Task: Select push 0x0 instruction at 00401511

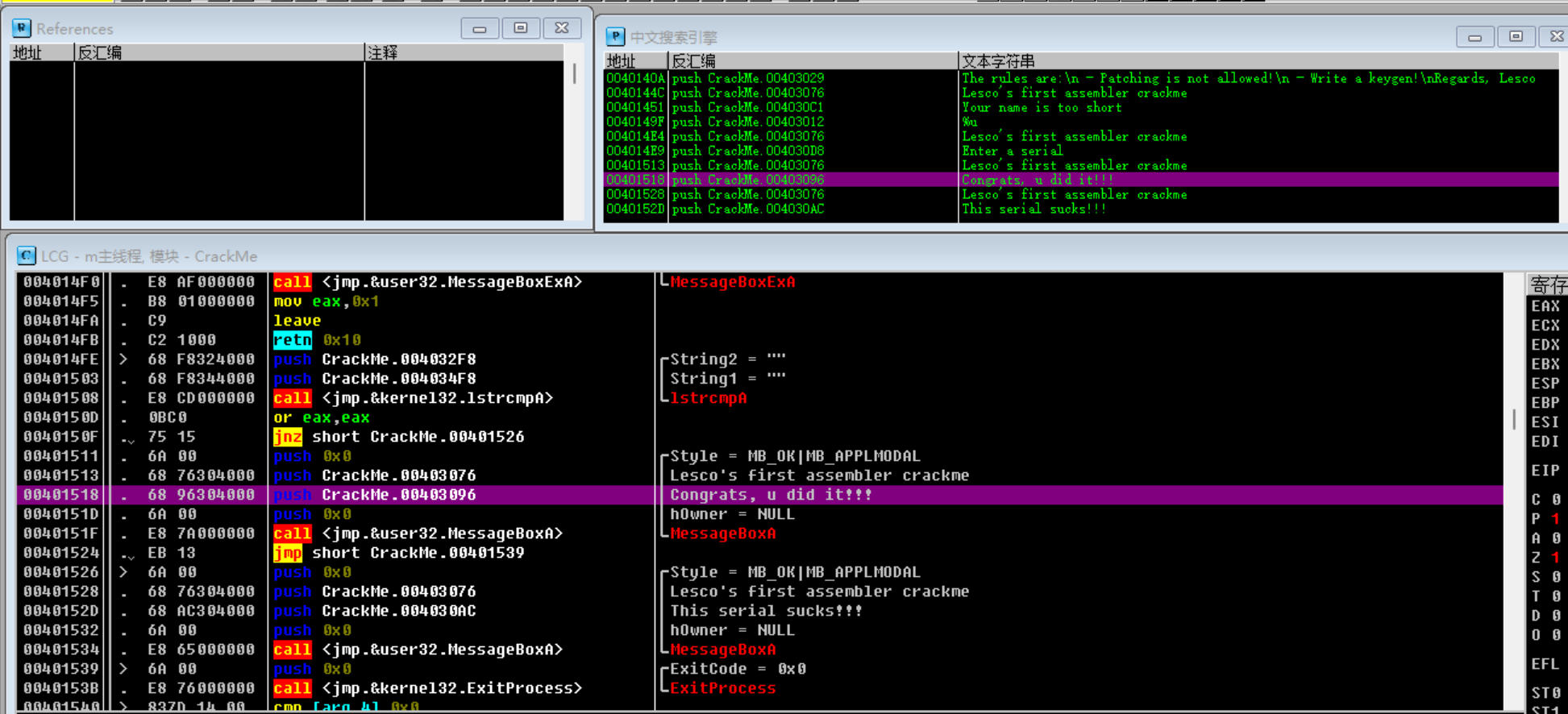Action: coord(759,455)
